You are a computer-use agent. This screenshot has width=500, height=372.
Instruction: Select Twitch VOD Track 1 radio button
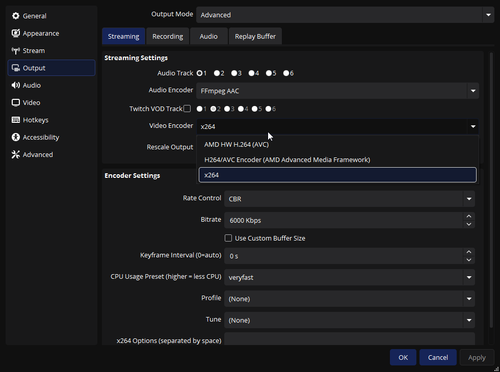[x=199, y=109]
